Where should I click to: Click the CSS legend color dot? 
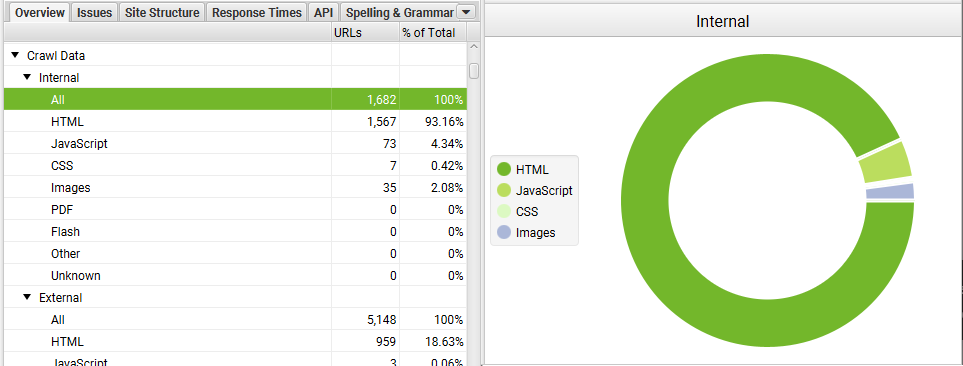[504, 211]
